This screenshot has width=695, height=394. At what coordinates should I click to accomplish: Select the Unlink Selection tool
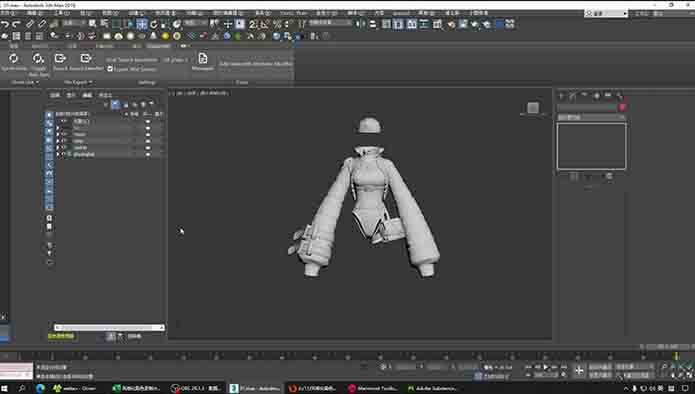click(42, 24)
